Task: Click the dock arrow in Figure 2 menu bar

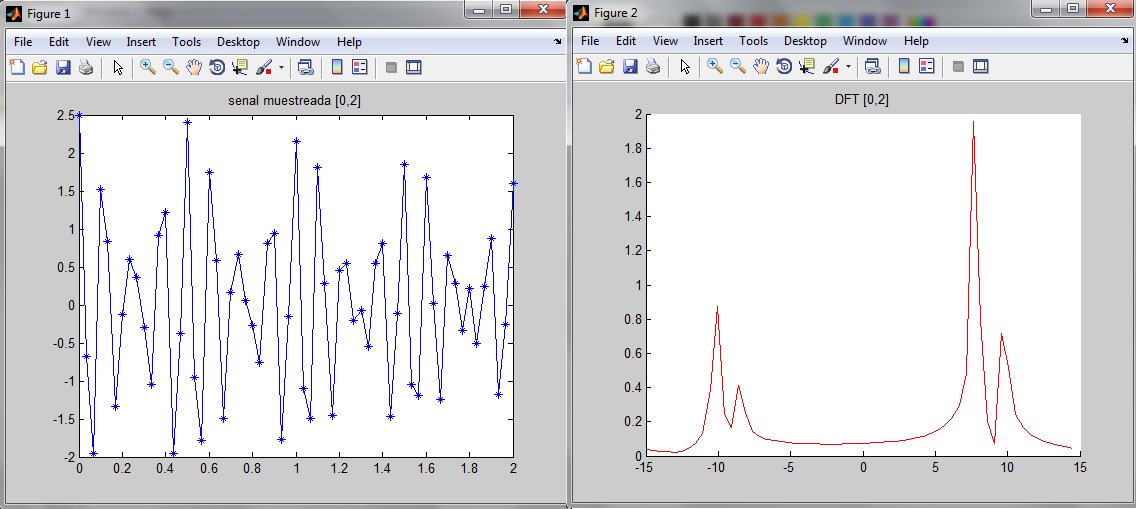Action: [1124, 42]
